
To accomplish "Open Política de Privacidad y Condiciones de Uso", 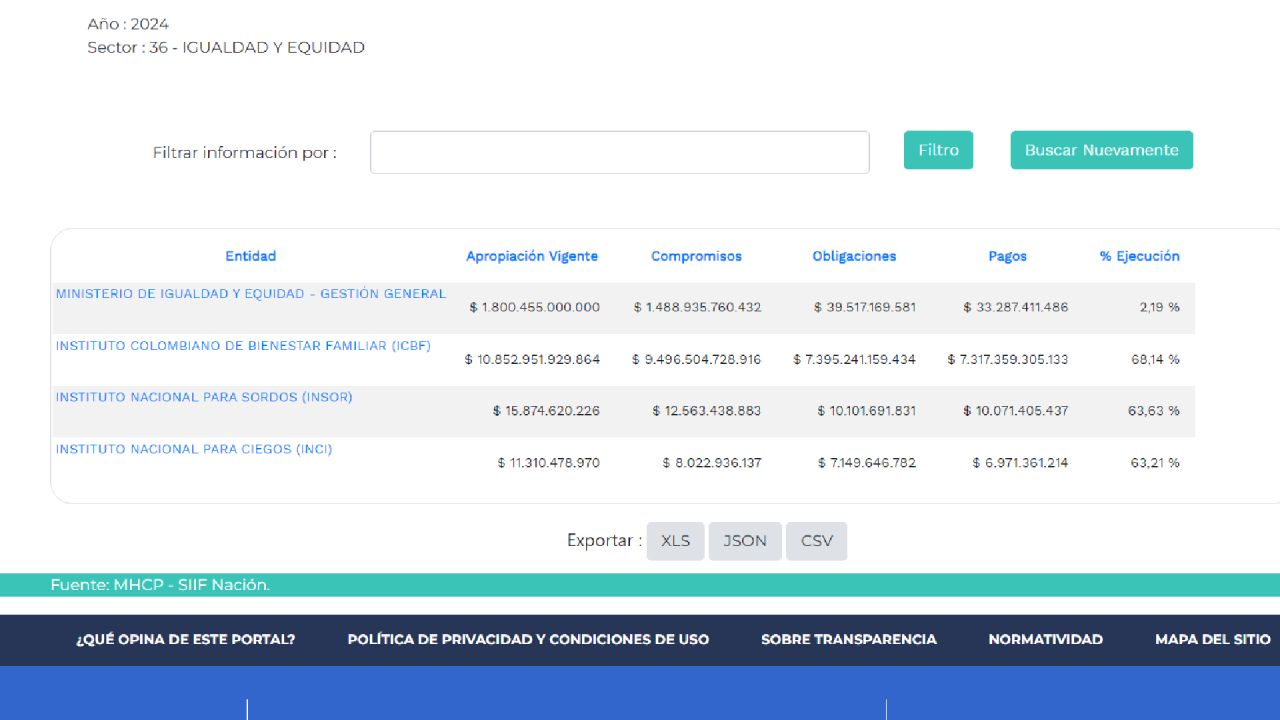I will (528, 640).
